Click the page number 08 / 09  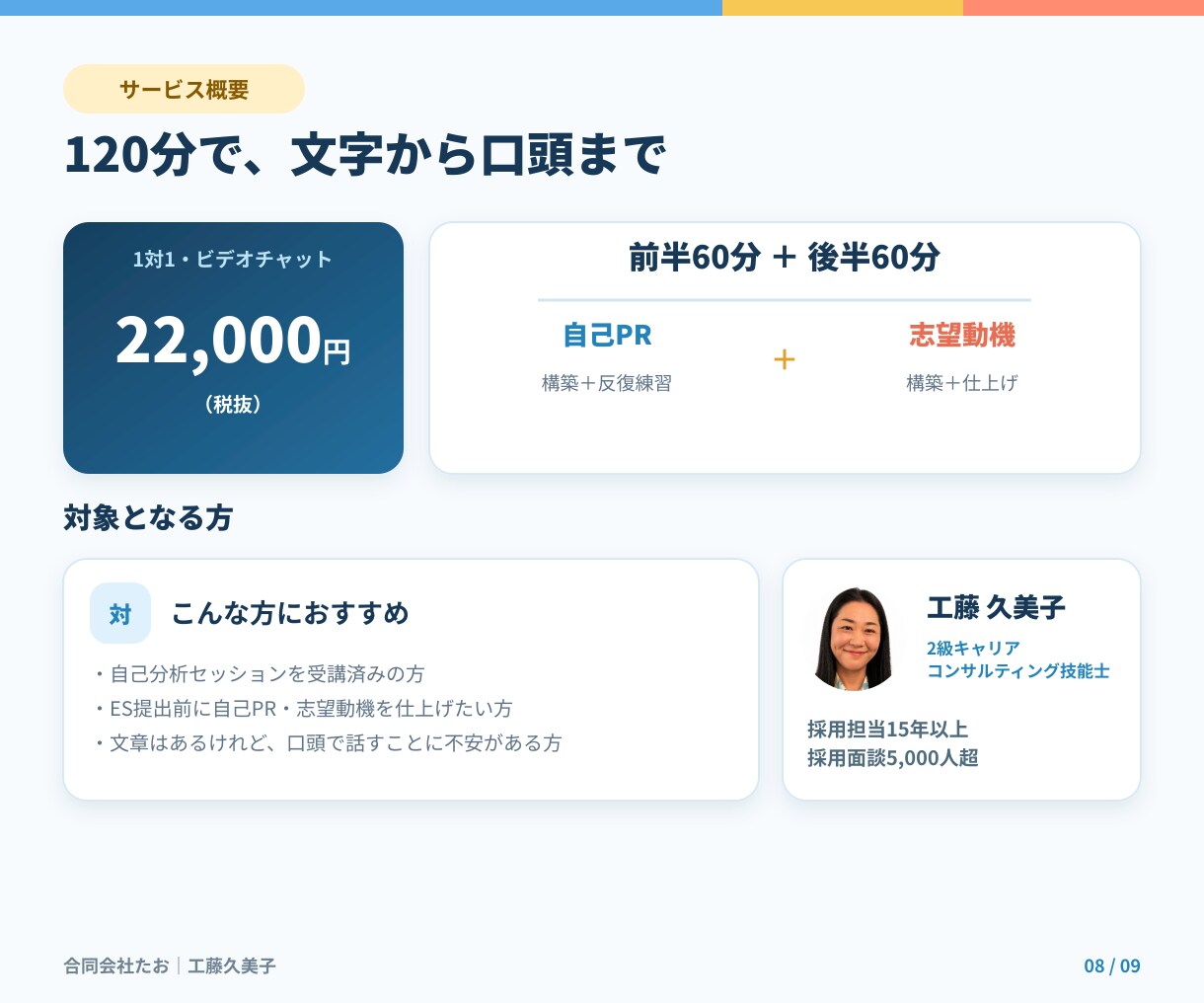coord(1112,965)
